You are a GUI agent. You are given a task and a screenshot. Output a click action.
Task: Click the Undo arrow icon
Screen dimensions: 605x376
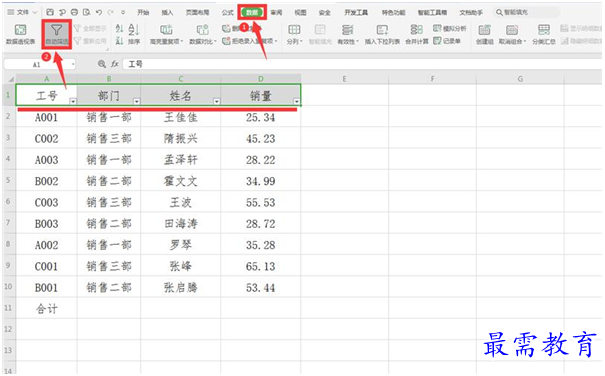(99, 12)
